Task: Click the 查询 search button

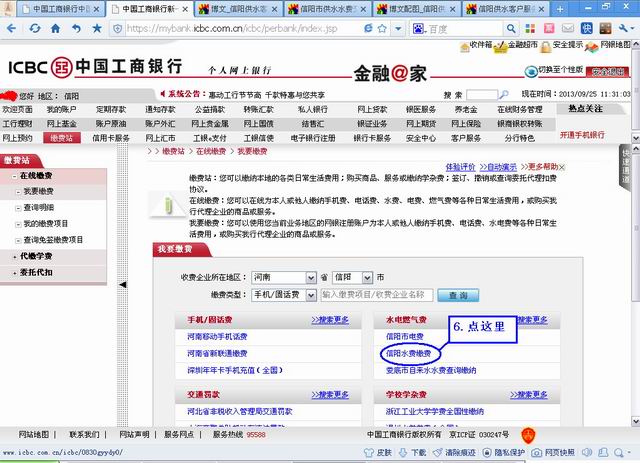Action: click(x=457, y=295)
